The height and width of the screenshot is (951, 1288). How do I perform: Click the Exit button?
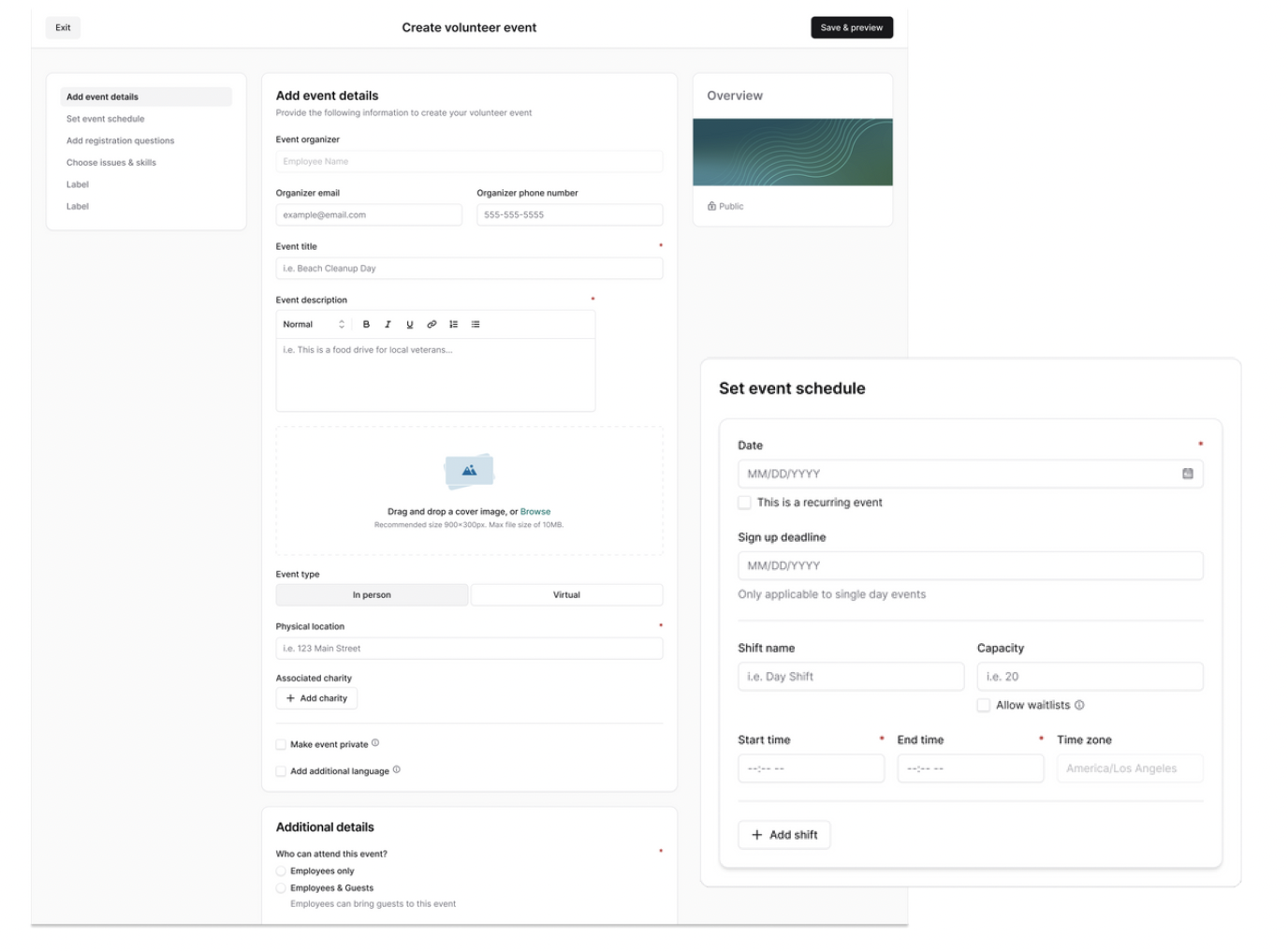(63, 28)
